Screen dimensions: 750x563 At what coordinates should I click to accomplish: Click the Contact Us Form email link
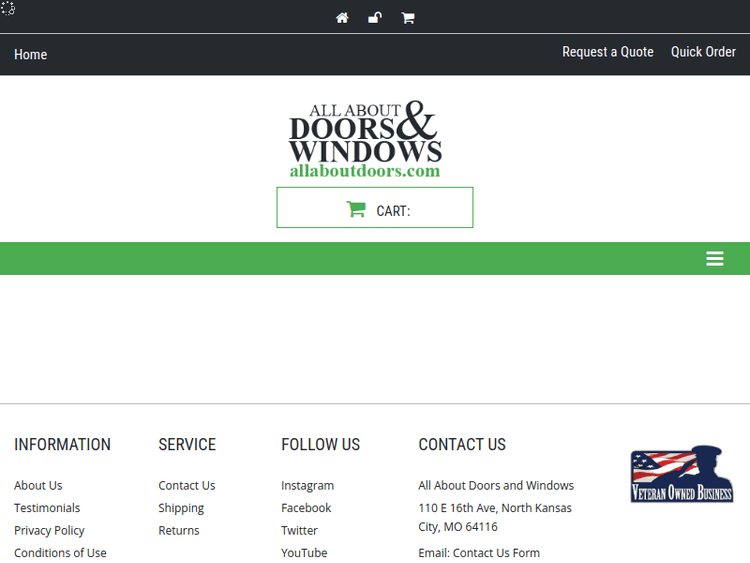pyautogui.click(x=496, y=553)
